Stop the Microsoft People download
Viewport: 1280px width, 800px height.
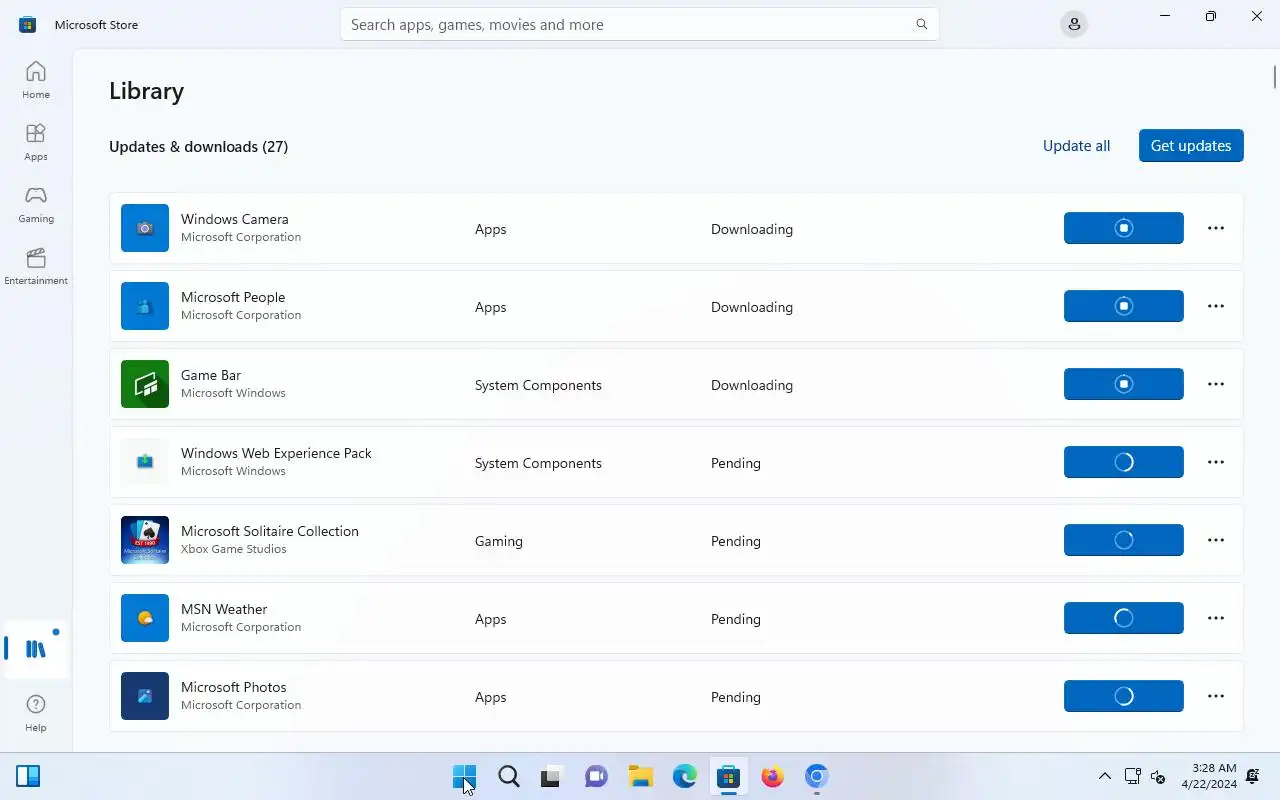coord(1124,306)
